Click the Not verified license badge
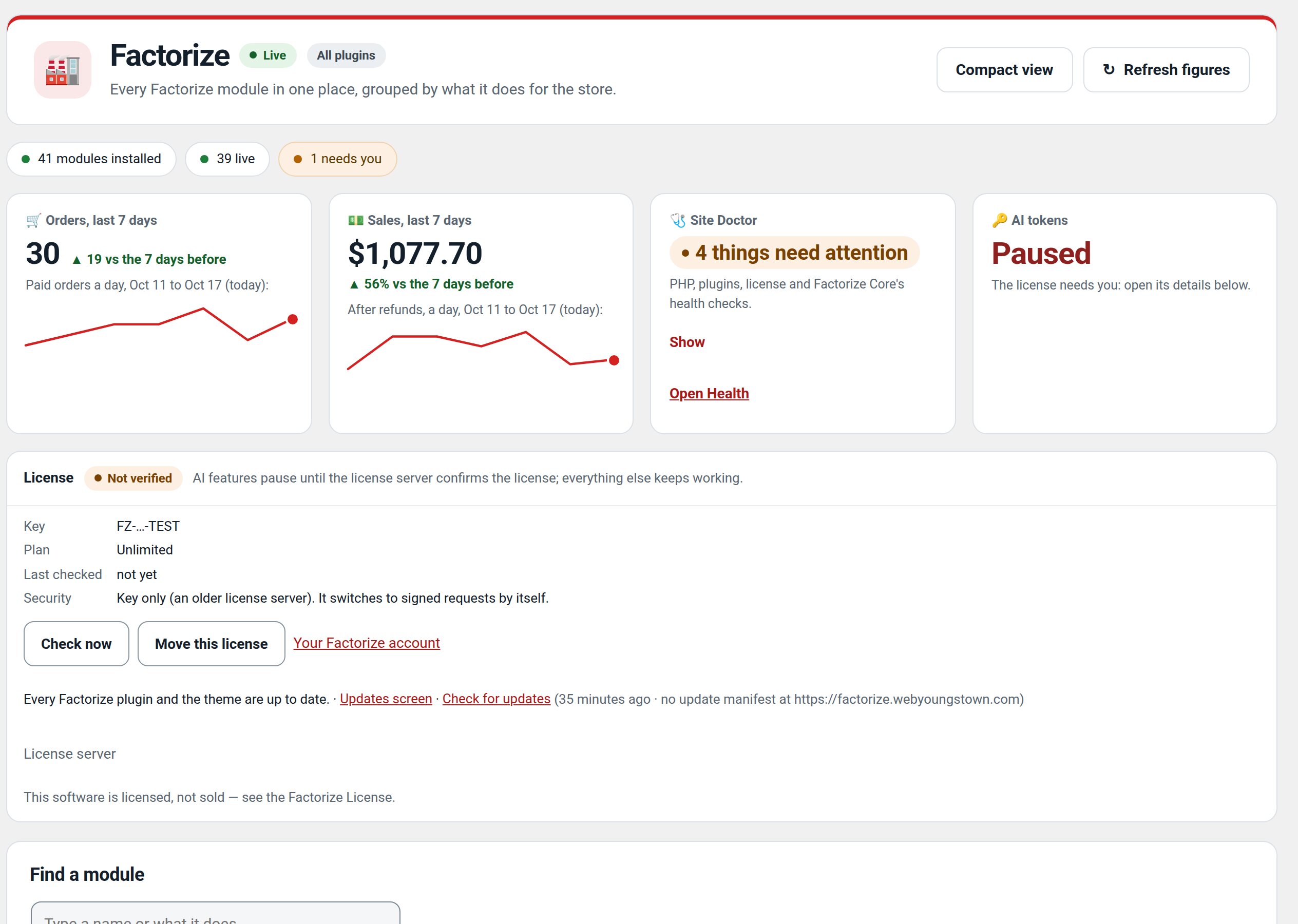The width and height of the screenshot is (1298, 924). coord(133,478)
